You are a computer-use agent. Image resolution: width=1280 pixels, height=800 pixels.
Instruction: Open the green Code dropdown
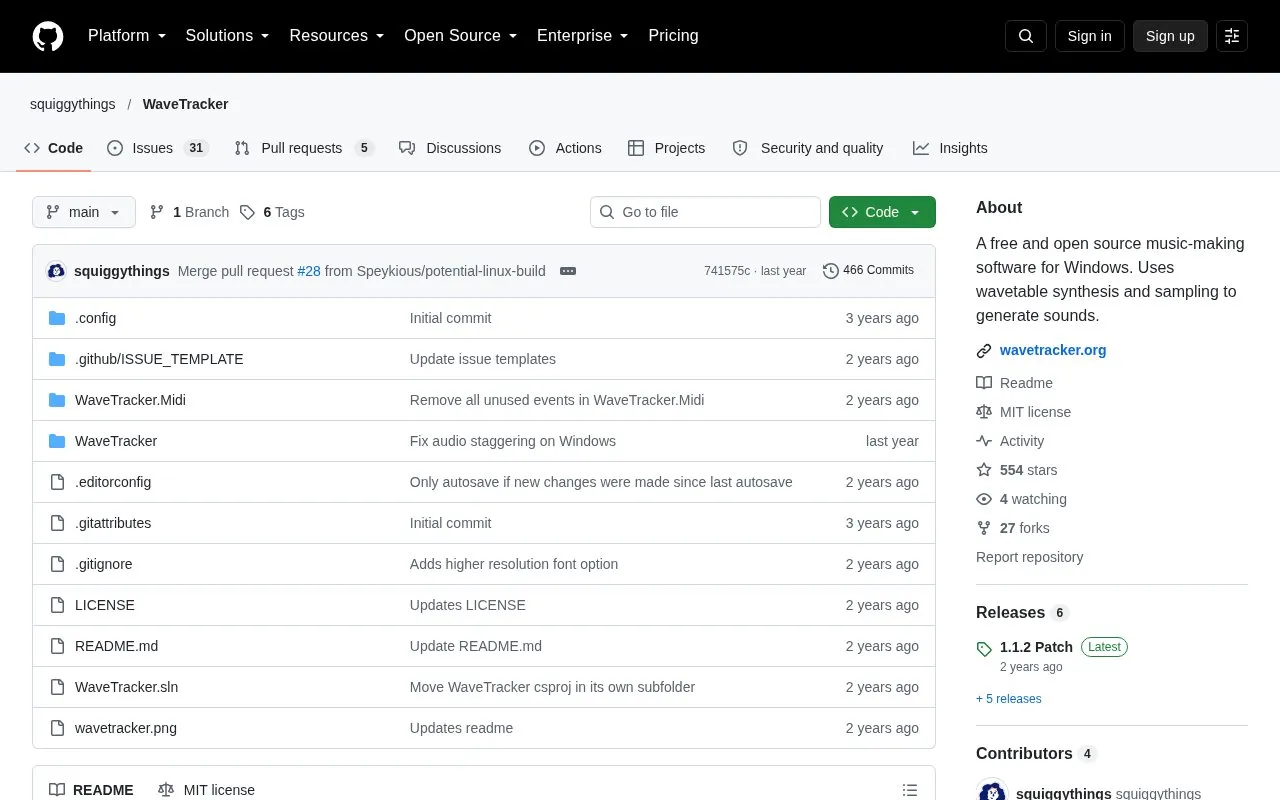(x=882, y=212)
